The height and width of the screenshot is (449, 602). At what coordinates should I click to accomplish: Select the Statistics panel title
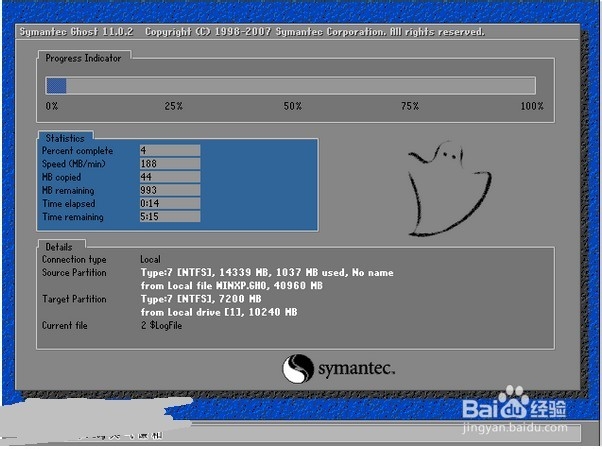point(65,138)
